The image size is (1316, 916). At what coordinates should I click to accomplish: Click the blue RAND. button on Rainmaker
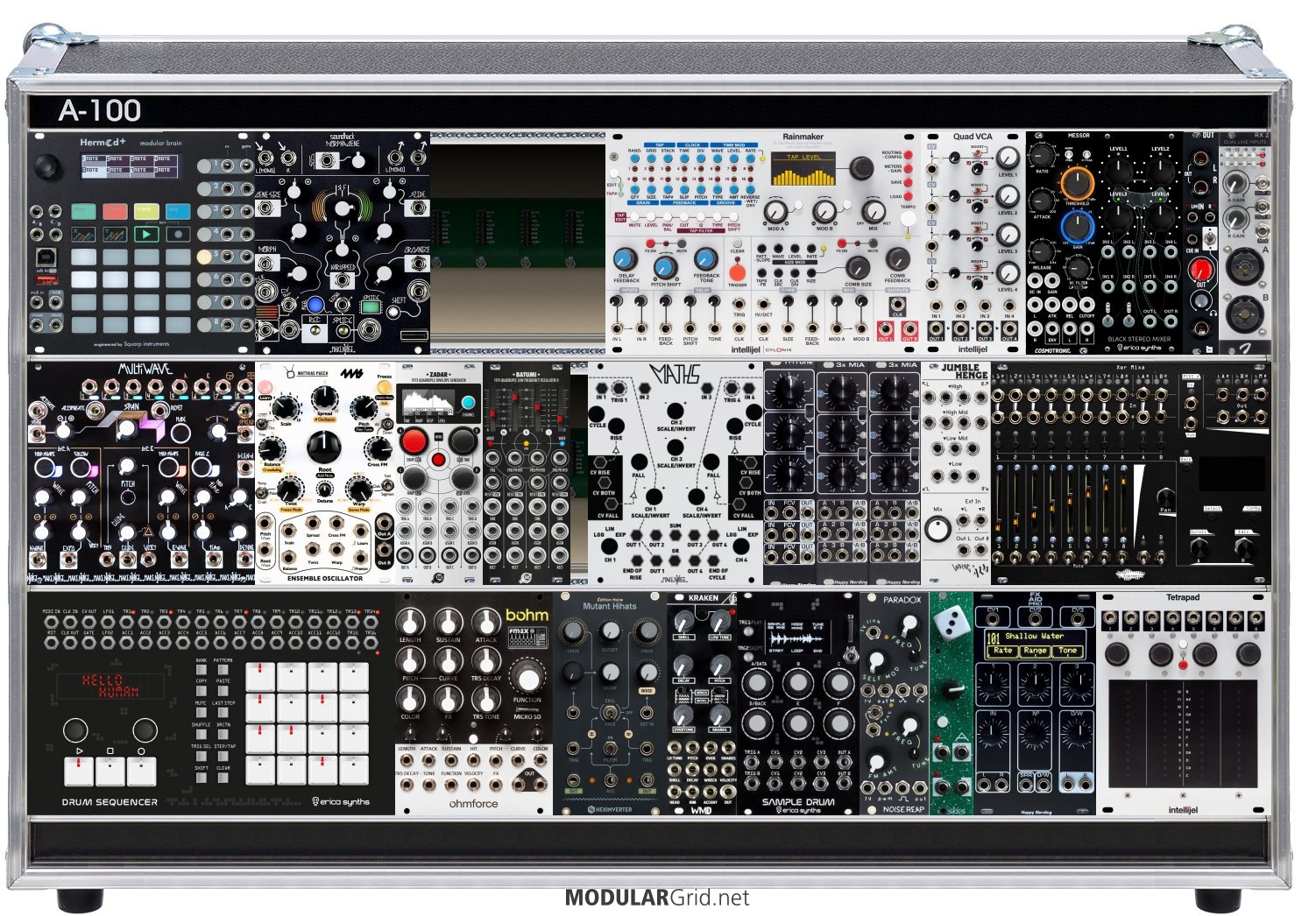635,159
